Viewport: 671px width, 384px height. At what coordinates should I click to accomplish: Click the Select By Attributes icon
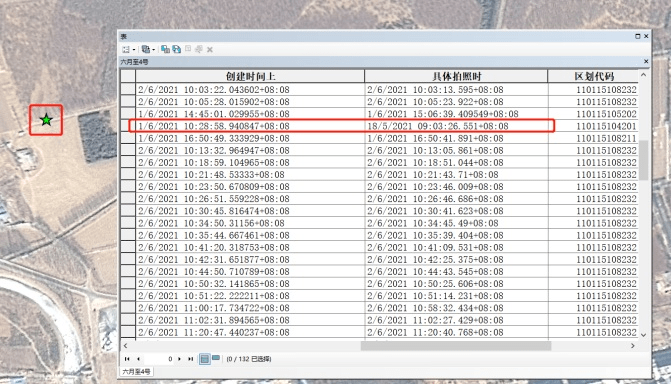coord(165,49)
